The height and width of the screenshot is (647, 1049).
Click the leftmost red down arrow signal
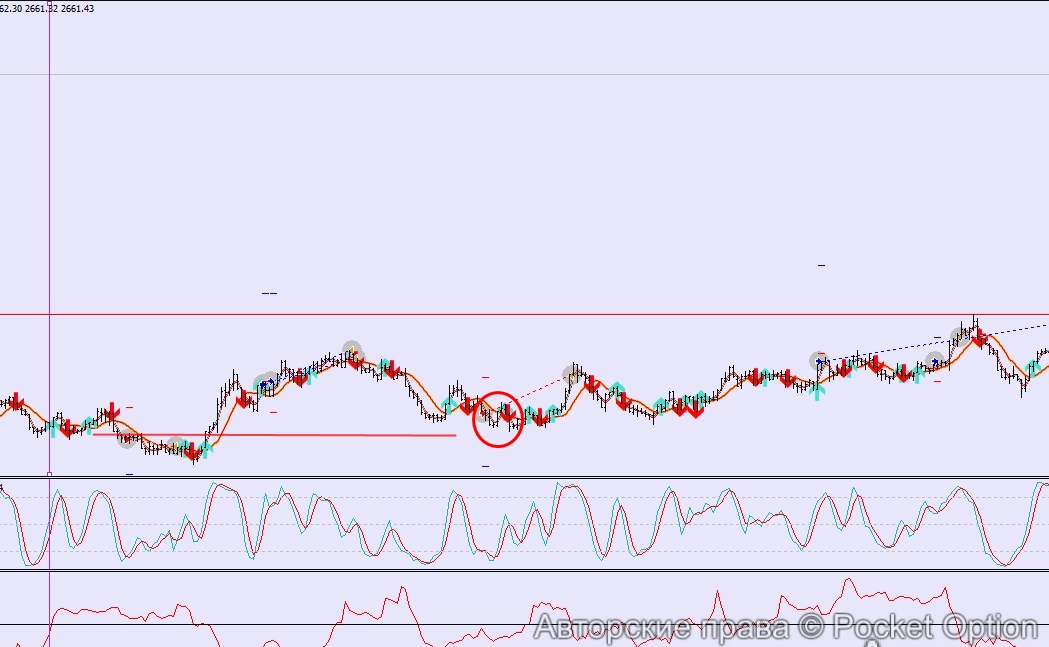click(x=16, y=401)
